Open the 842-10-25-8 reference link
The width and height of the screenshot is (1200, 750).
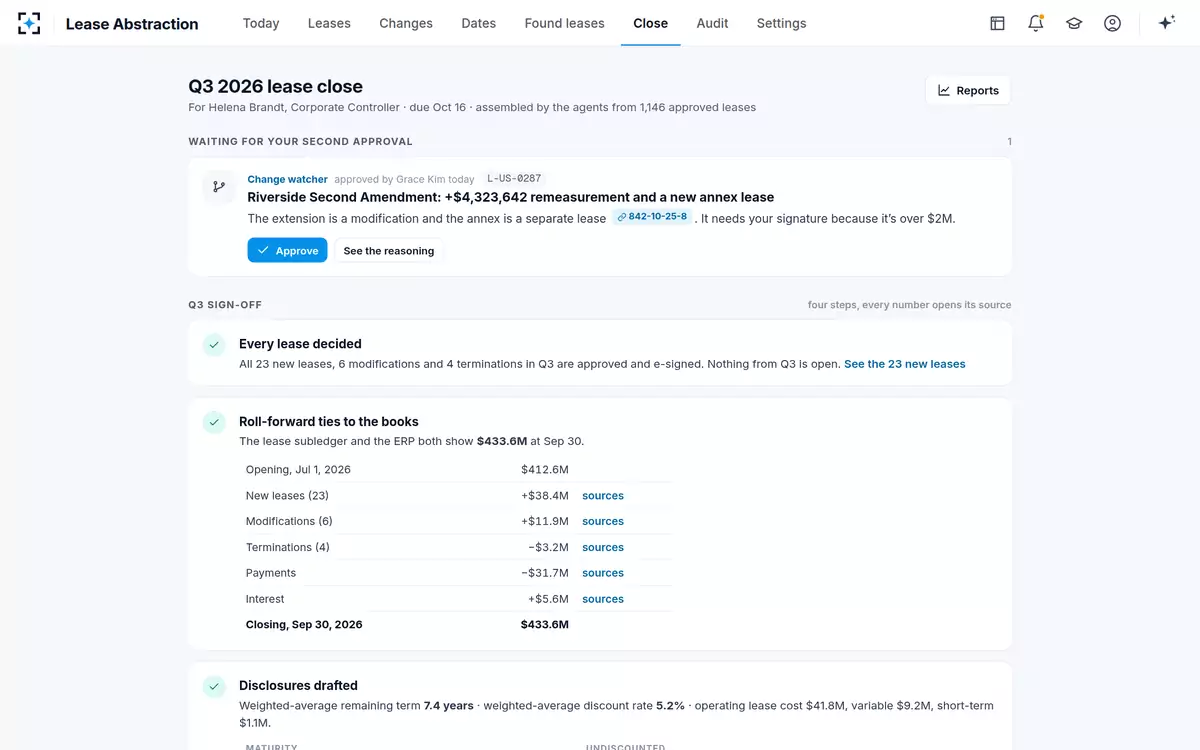[653, 217]
